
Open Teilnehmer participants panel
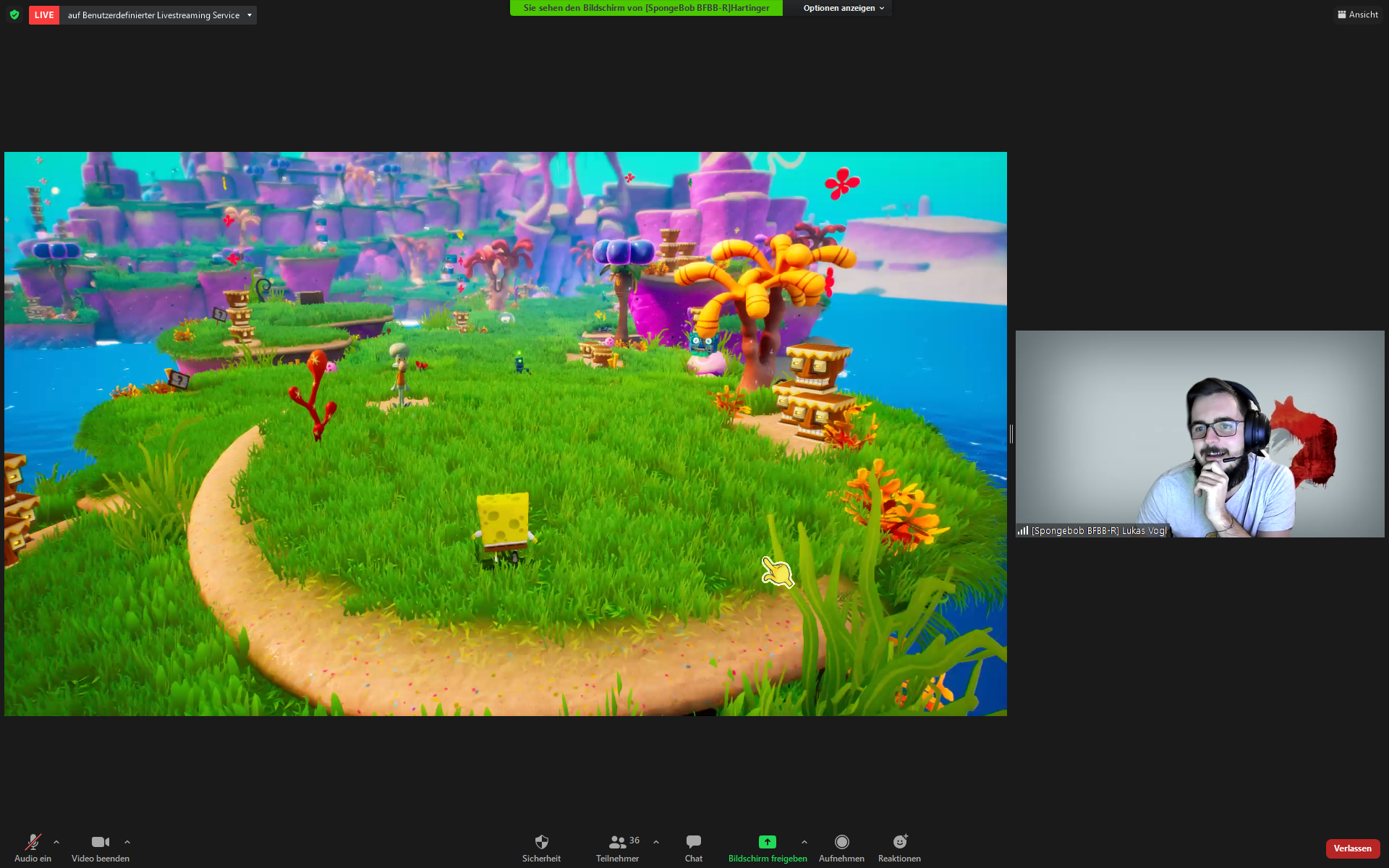coord(617,848)
